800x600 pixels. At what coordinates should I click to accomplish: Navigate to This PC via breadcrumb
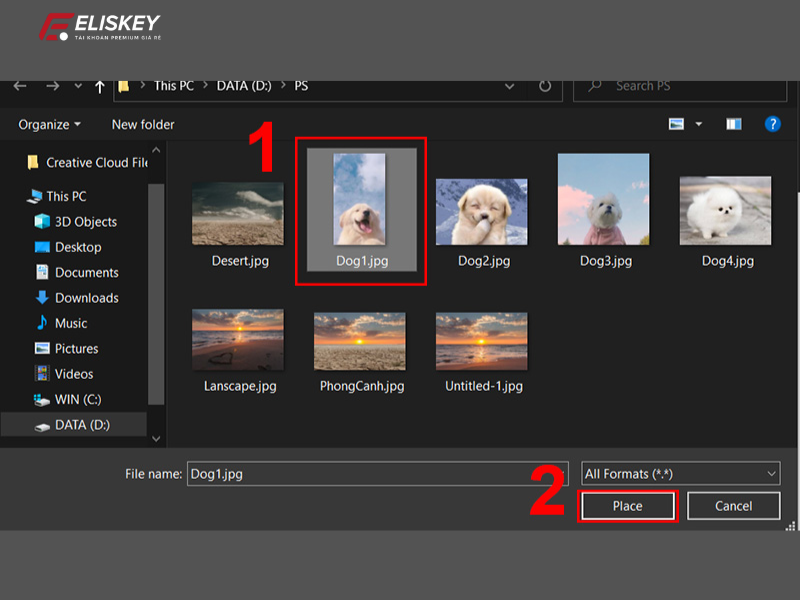[x=174, y=86]
